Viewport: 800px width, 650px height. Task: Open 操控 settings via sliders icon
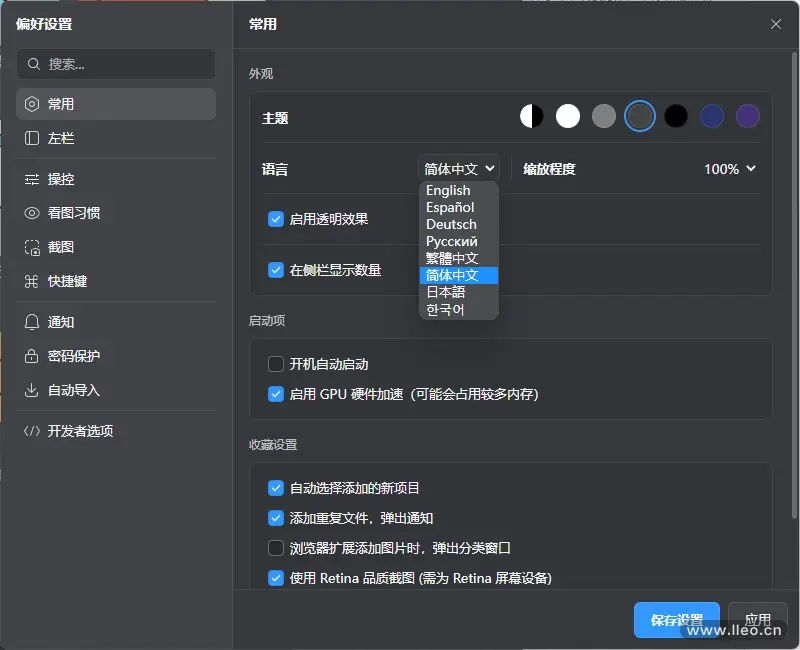pos(32,179)
